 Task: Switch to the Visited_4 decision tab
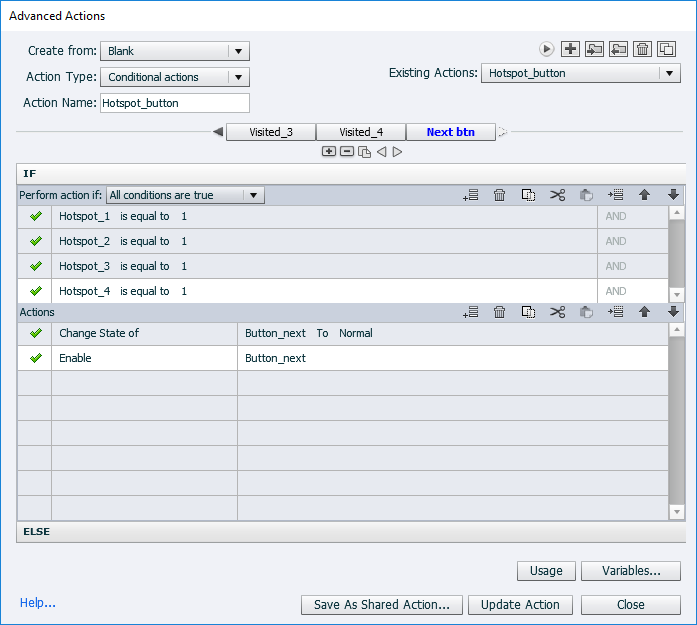coord(361,132)
